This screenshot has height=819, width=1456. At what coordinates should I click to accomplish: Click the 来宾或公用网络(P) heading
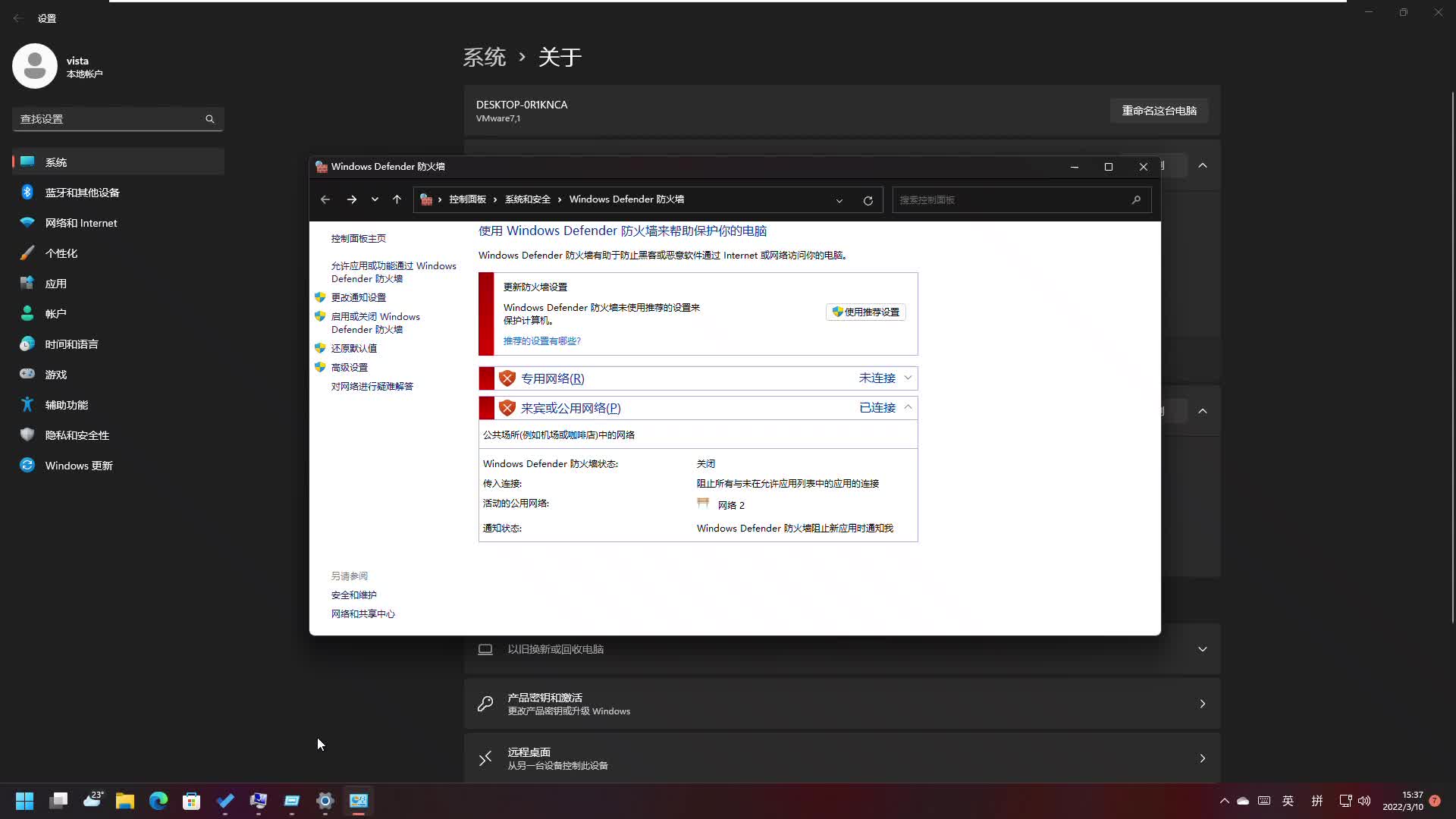tap(571, 408)
